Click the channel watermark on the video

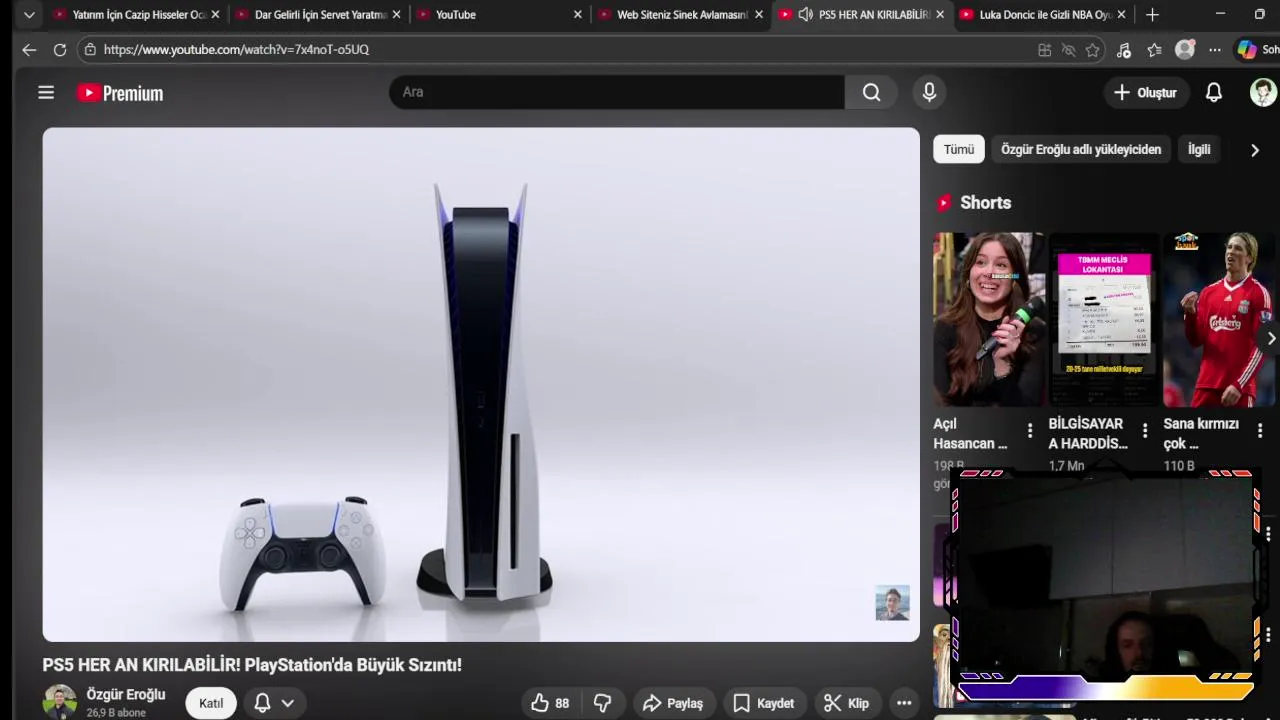(892, 603)
